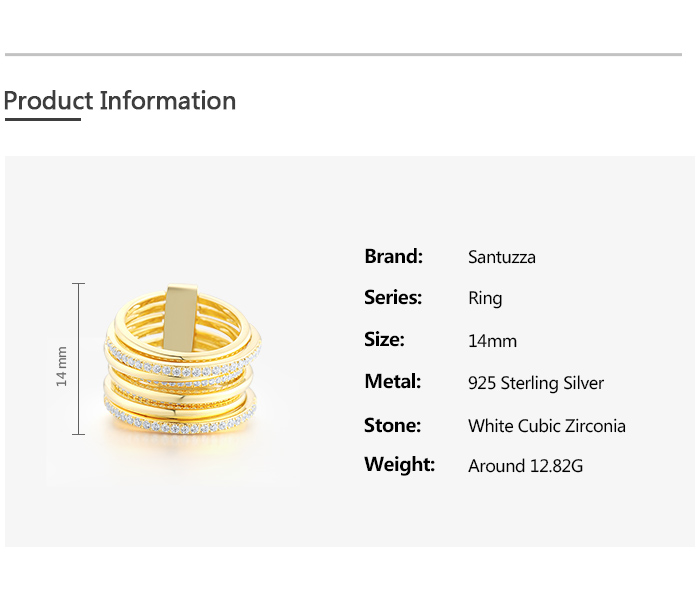Image resolution: width=700 pixels, height=607 pixels.
Task: Click the "Ring" series value
Action: [x=485, y=298]
